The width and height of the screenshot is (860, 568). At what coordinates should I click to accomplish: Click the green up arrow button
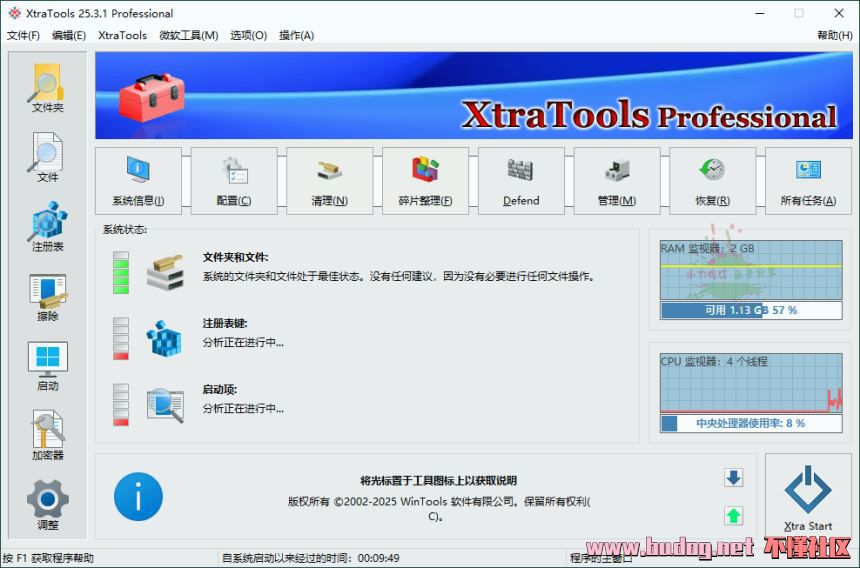tap(734, 516)
